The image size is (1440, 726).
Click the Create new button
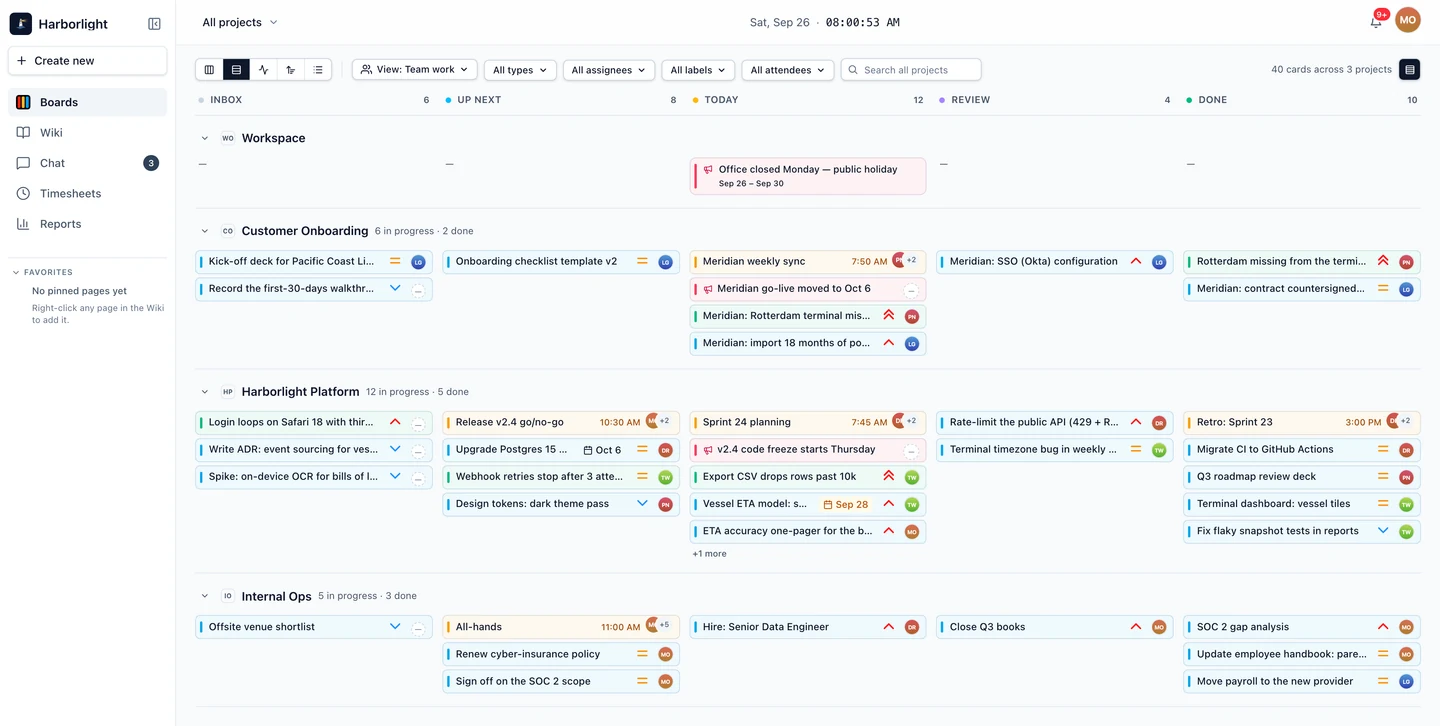tap(88, 61)
